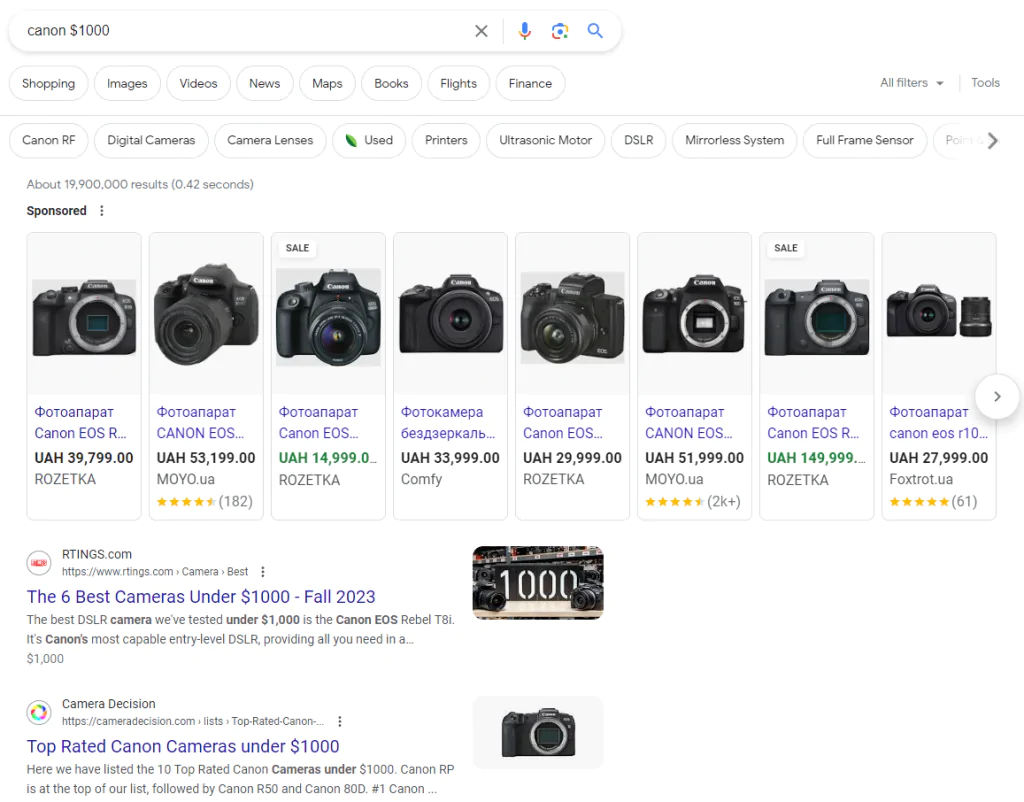The width and height of the screenshot is (1024, 802).
Task: Apply the DSLR filter chip
Action: 639,140
